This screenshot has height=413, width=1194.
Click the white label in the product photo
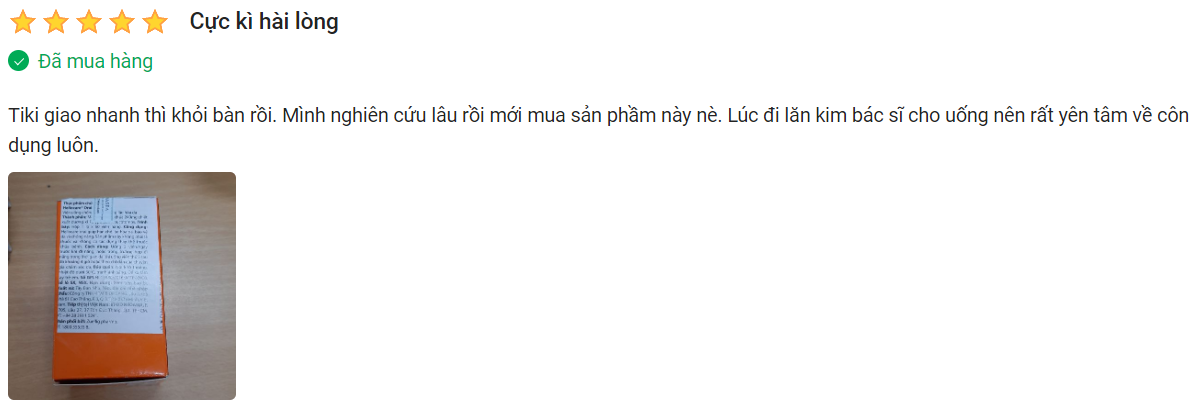click(x=107, y=265)
